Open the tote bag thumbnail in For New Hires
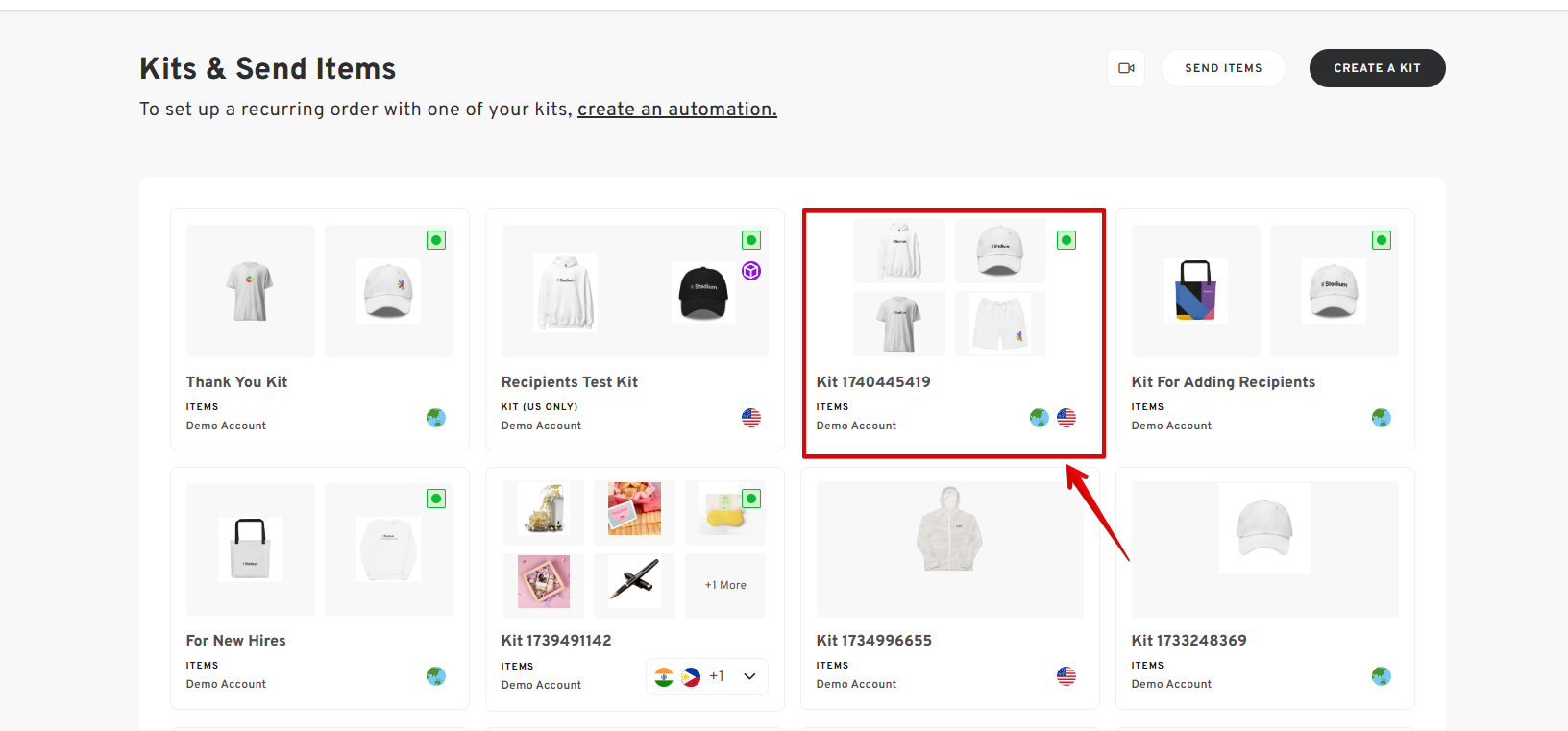Screen dimensions: 1568x731 pos(250,548)
